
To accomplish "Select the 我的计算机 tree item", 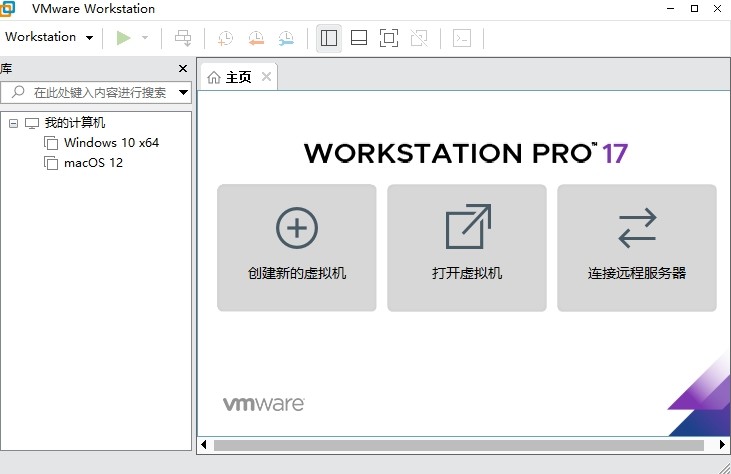I will (75, 123).
